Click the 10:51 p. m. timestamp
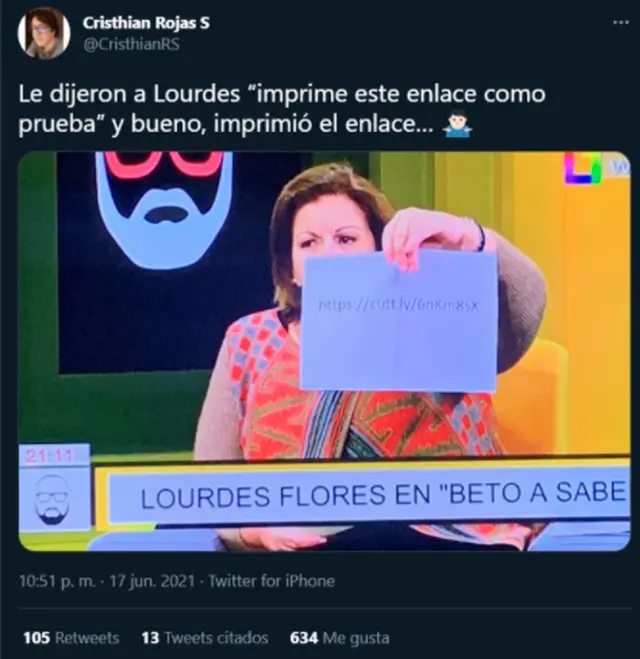Screen dimensions: 640x659 tap(57, 581)
